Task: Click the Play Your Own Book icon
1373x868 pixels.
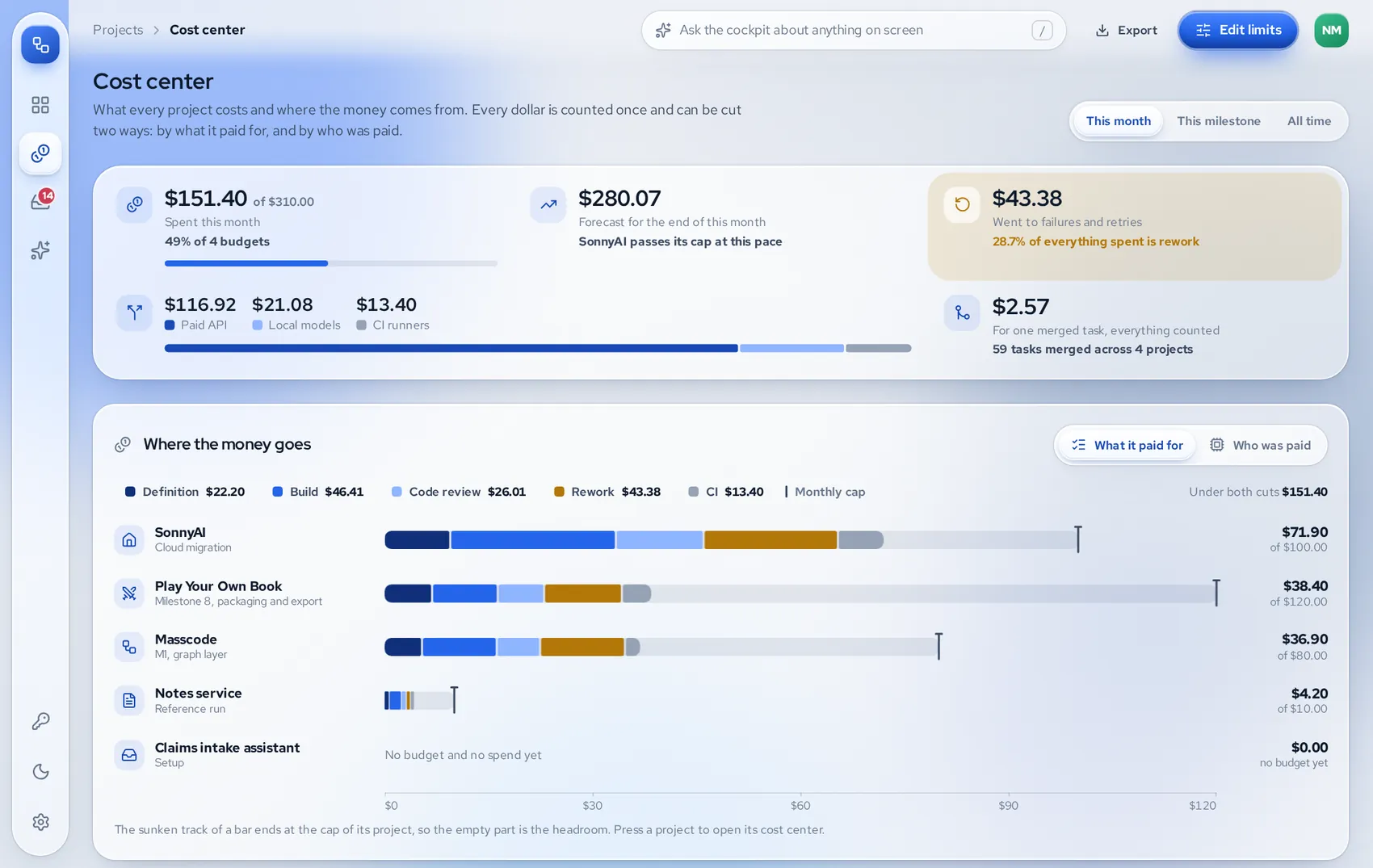Action: (x=129, y=593)
